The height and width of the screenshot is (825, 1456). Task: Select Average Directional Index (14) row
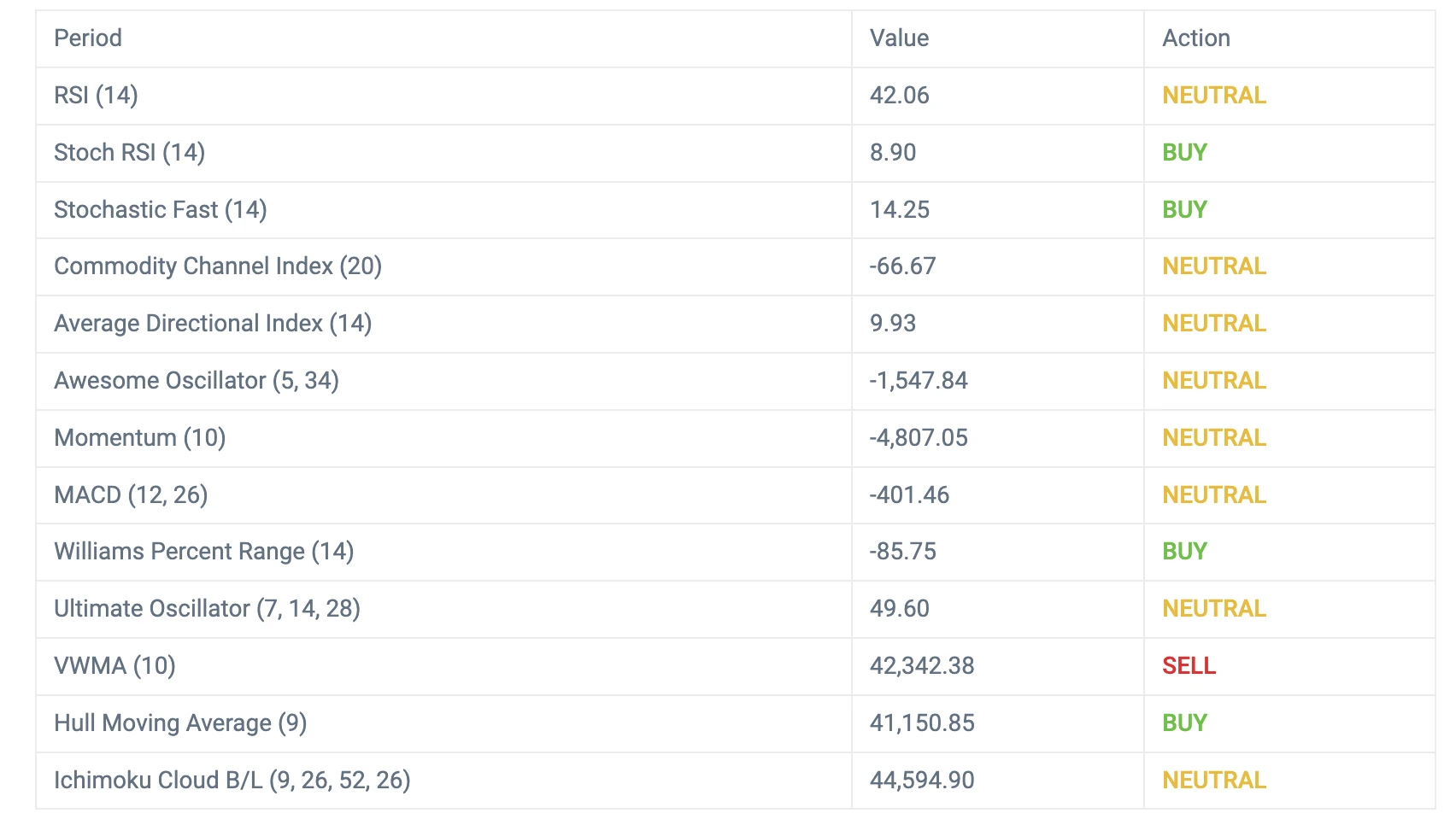[x=212, y=324]
